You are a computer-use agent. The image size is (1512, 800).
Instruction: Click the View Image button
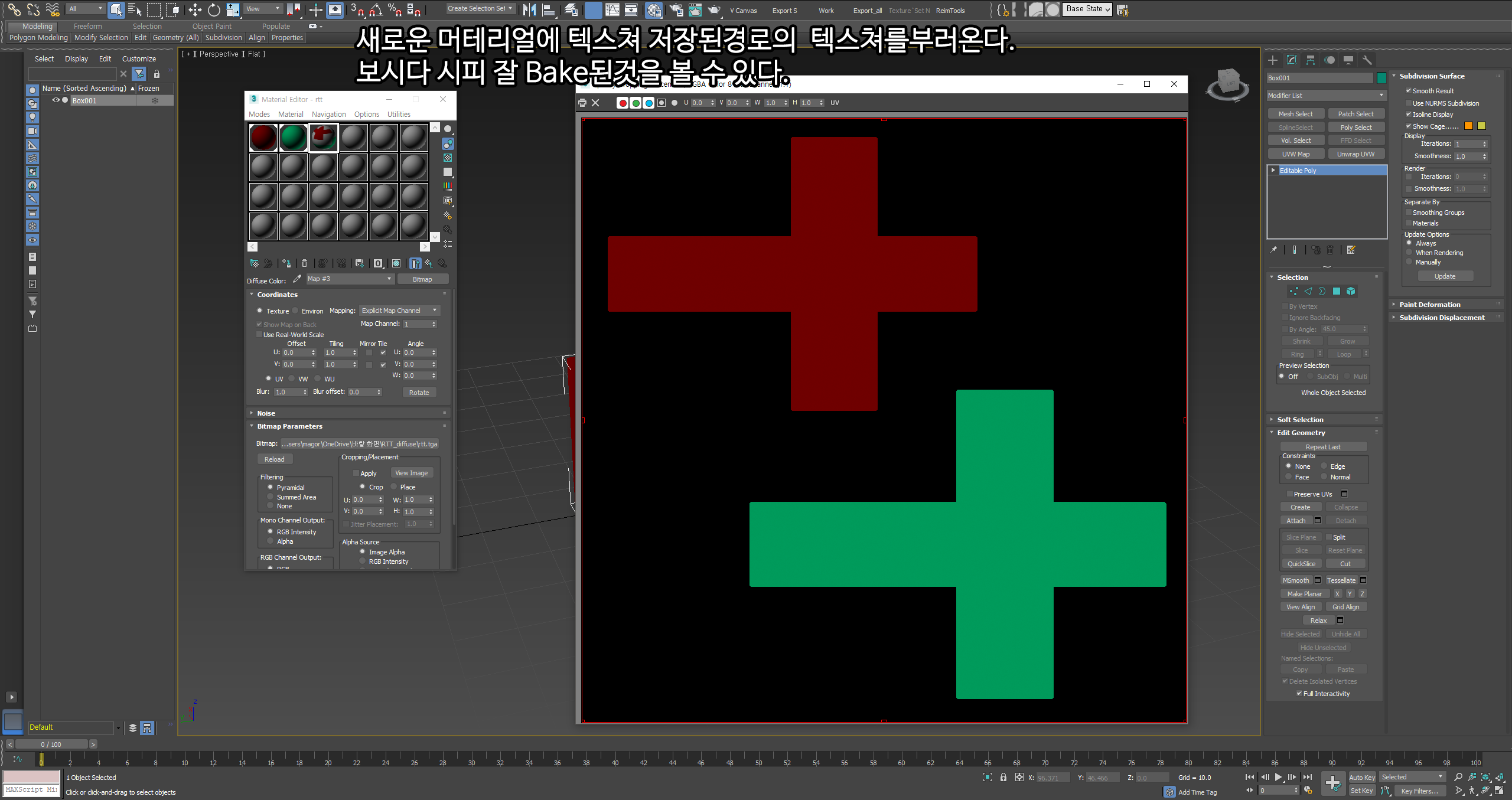point(411,473)
